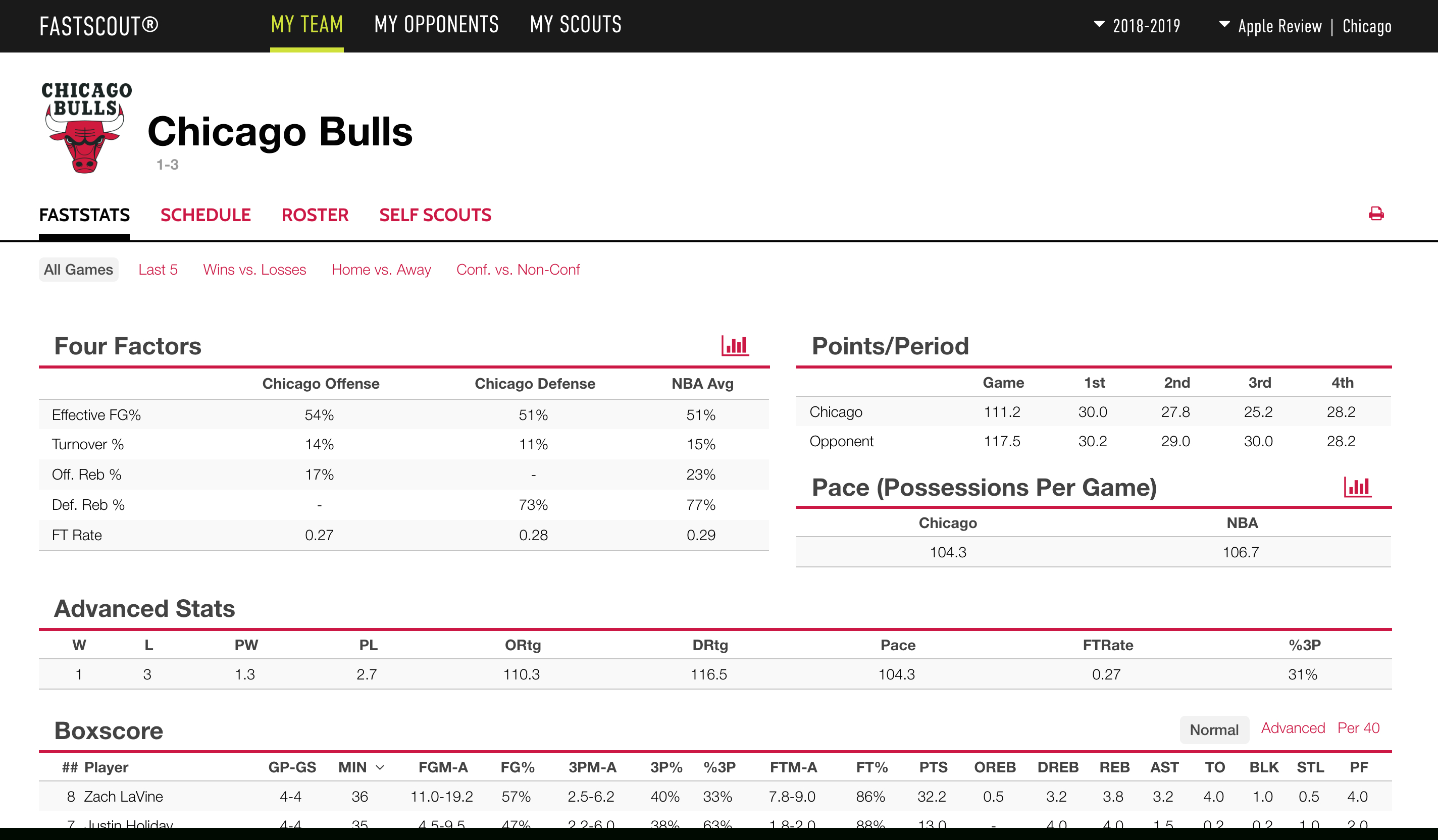Click the FASTSCOUT logo text
The width and height of the screenshot is (1438, 840).
101,24
